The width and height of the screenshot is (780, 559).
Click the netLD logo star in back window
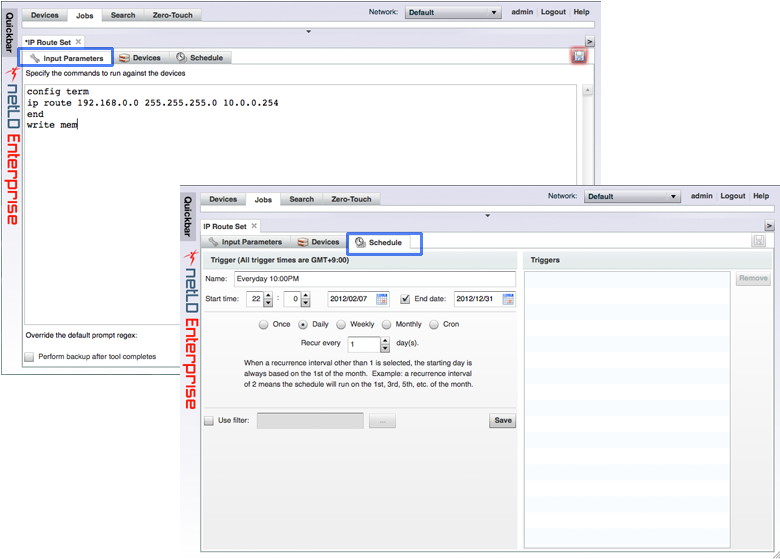pos(12,74)
